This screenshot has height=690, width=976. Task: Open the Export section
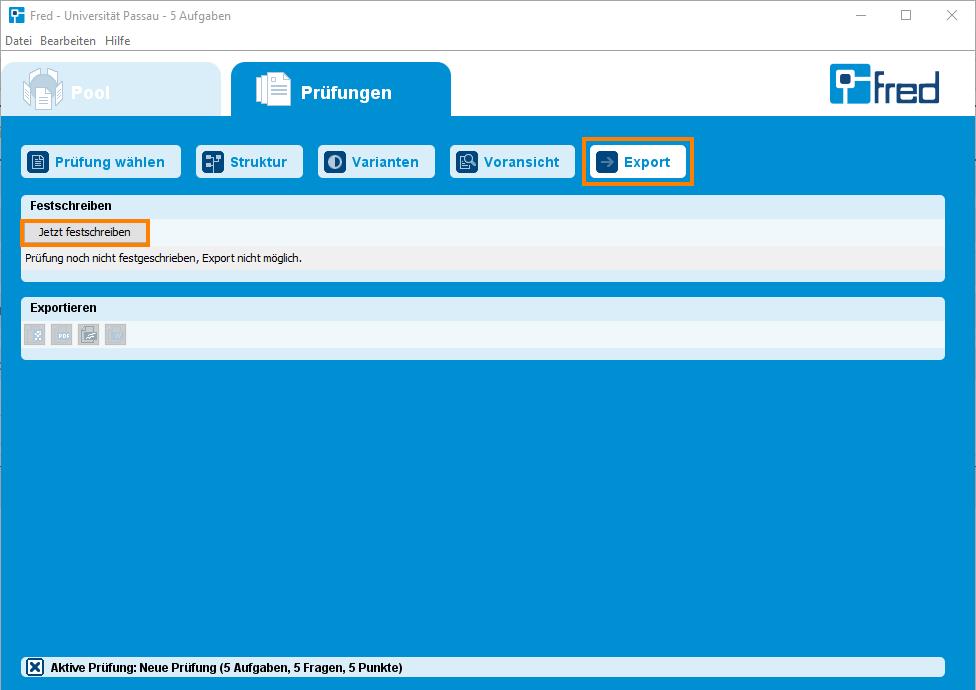pos(638,162)
